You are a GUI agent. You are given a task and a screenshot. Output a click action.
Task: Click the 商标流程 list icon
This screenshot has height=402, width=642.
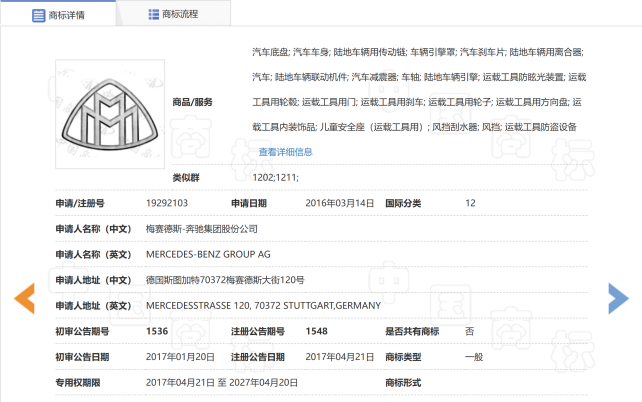[x=154, y=14]
